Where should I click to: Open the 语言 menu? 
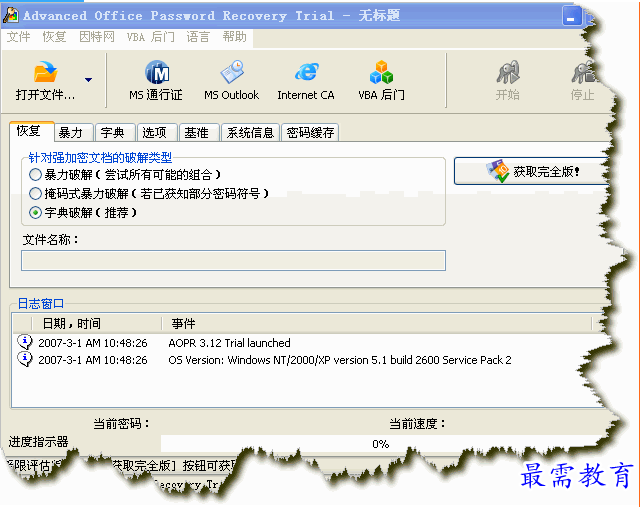click(x=198, y=37)
